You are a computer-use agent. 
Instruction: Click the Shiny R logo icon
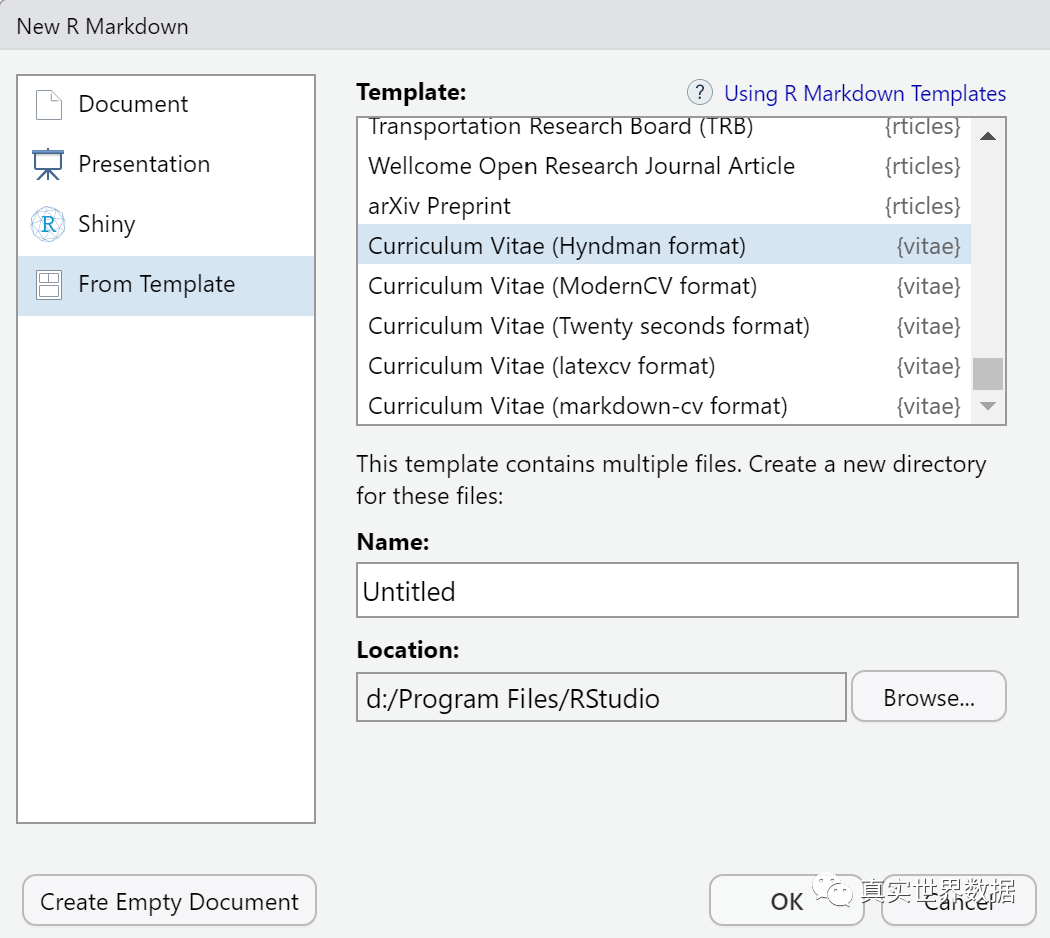tap(48, 225)
